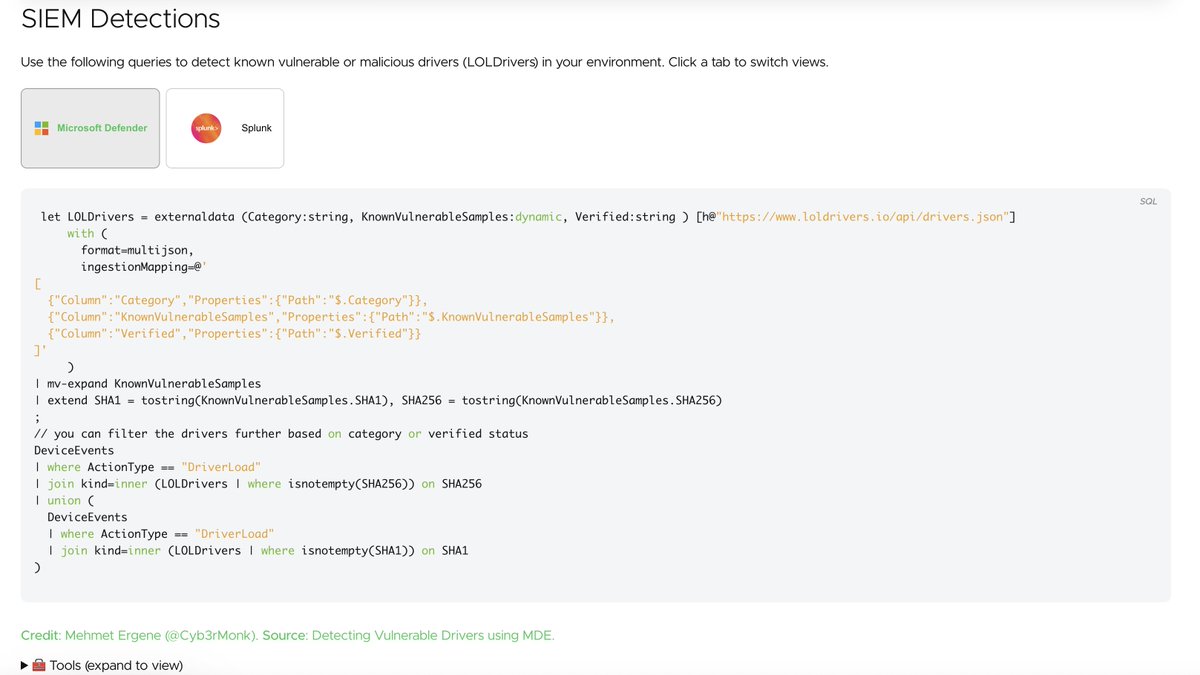Click the 'format=multijson,' line
The width and height of the screenshot is (1200, 675).
tap(137, 250)
